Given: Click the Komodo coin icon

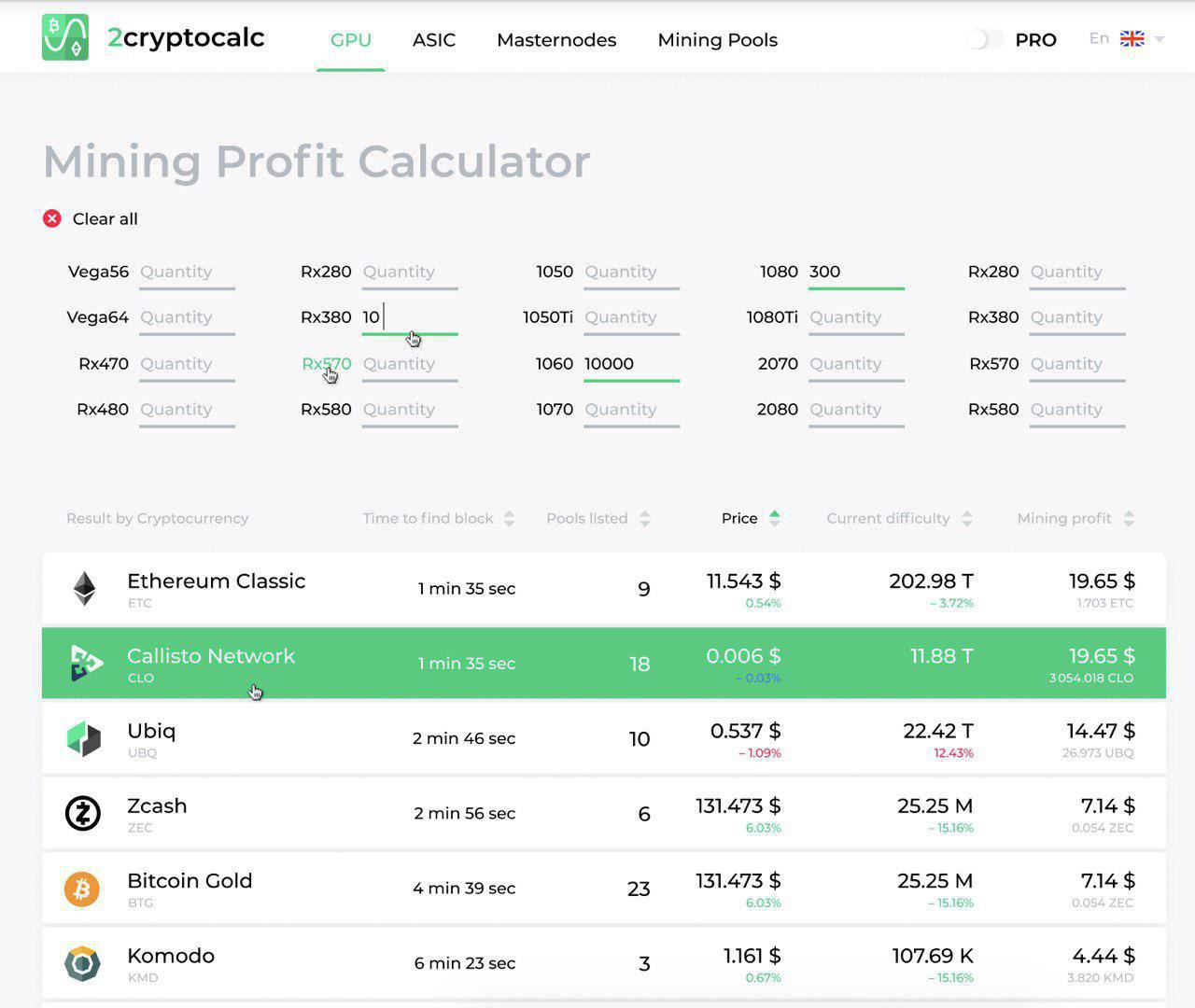Looking at the screenshot, I should pyautogui.click(x=82, y=963).
